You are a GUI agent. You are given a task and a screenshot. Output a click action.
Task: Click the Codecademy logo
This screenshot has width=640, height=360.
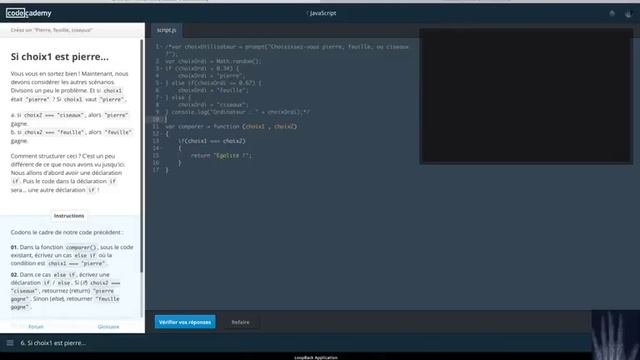click(x=29, y=13)
